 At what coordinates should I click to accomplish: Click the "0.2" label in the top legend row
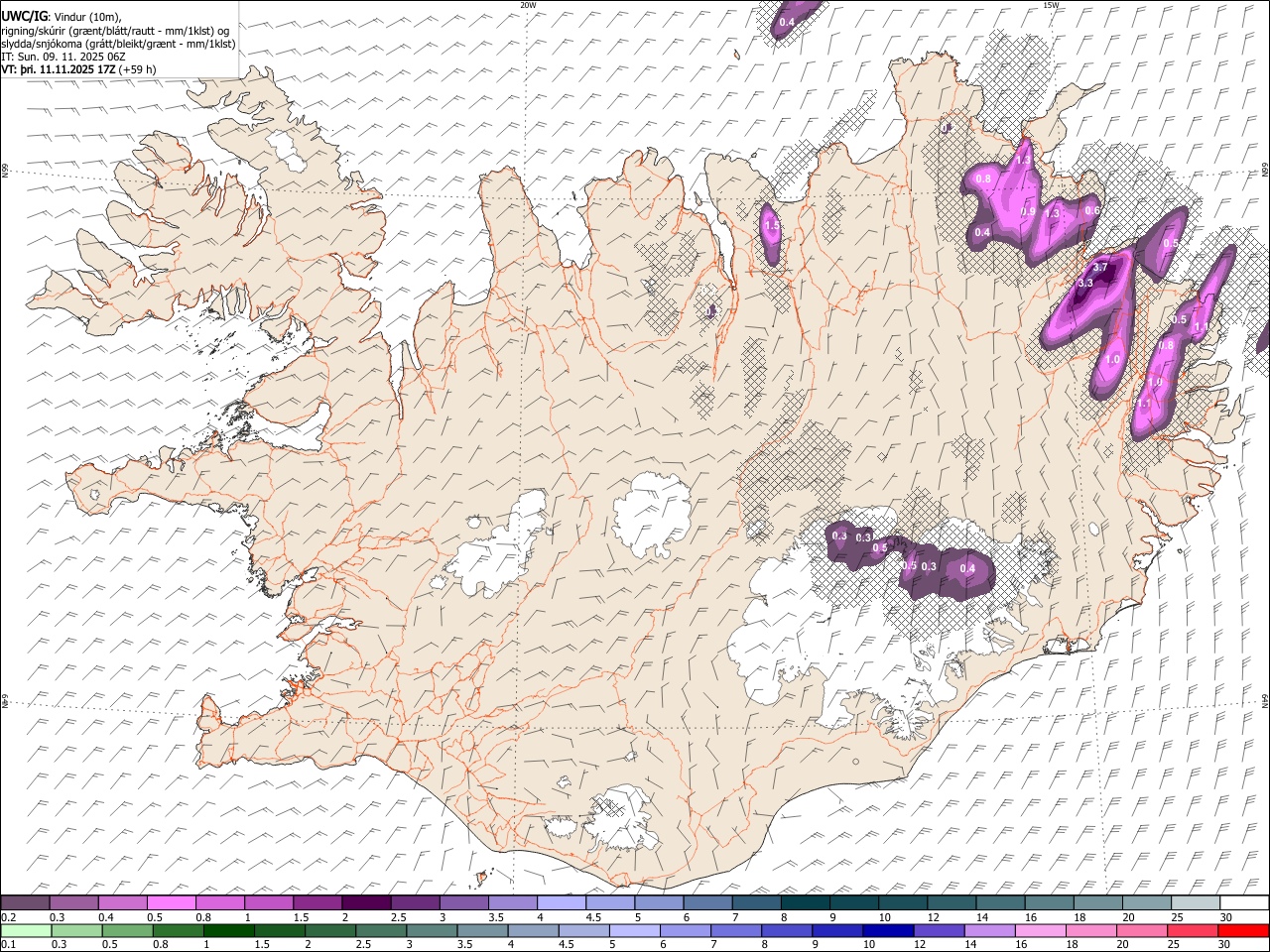(x=9, y=917)
